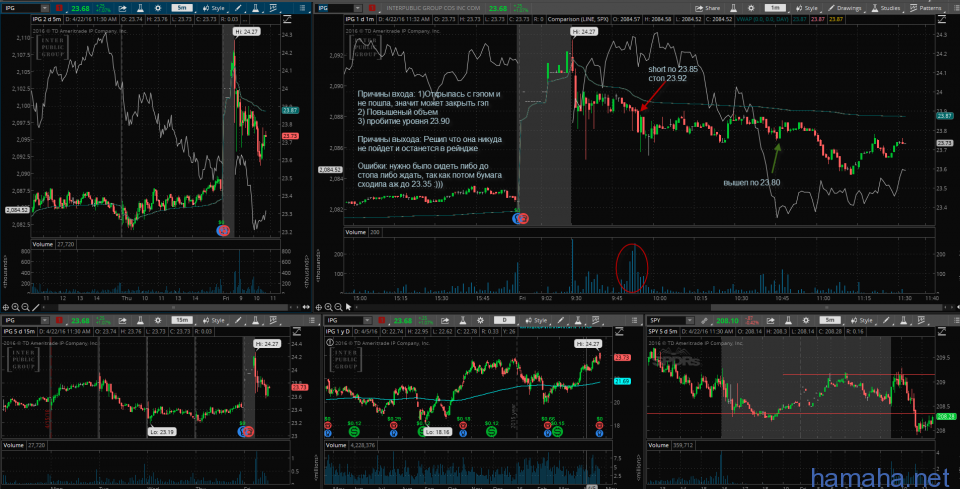The width and height of the screenshot is (960, 489).
Task: Change D timeframe in bottom-middle daily chart
Action: (x=504, y=320)
